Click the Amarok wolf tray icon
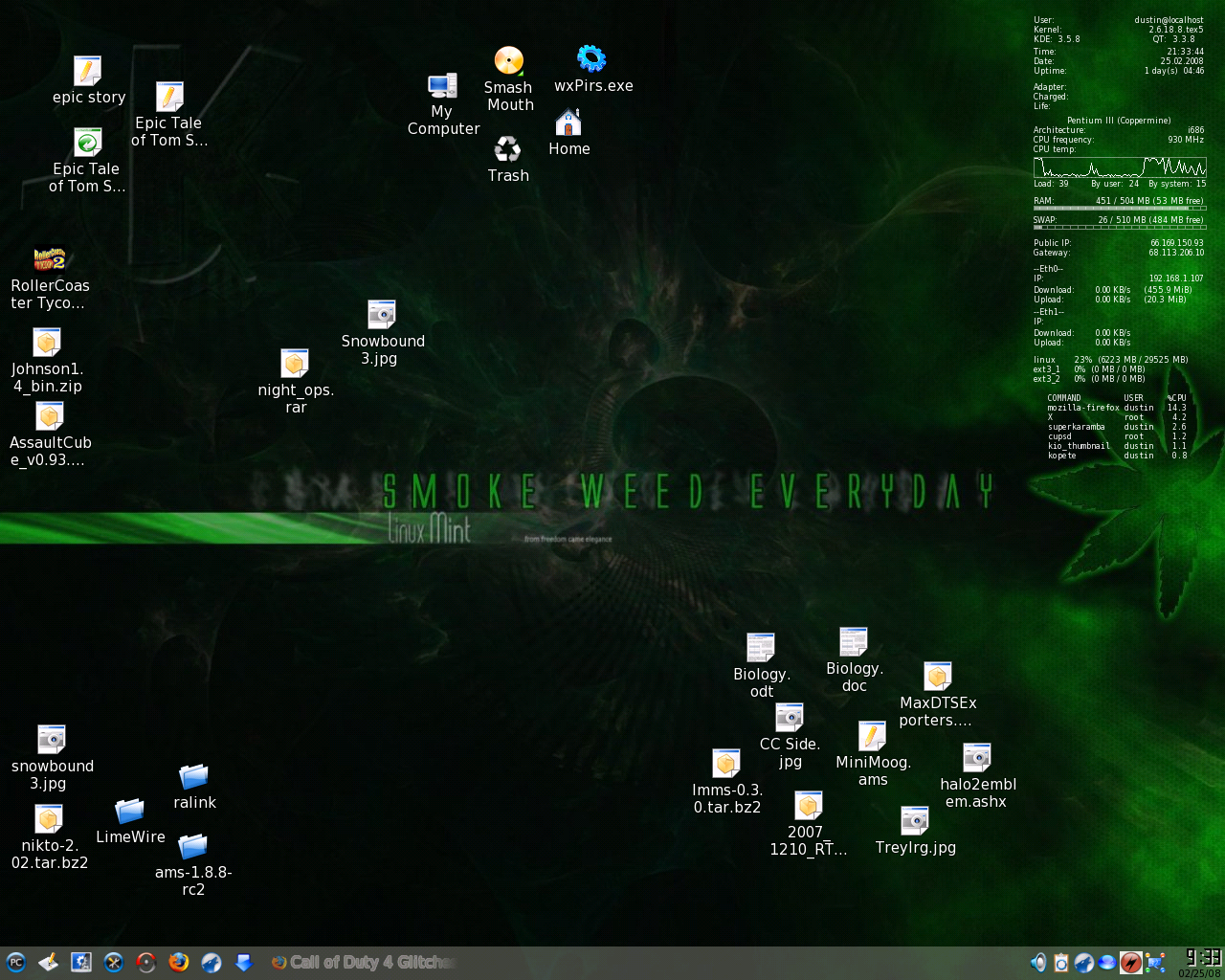This screenshot has width=1225, height=980. 1084,963
